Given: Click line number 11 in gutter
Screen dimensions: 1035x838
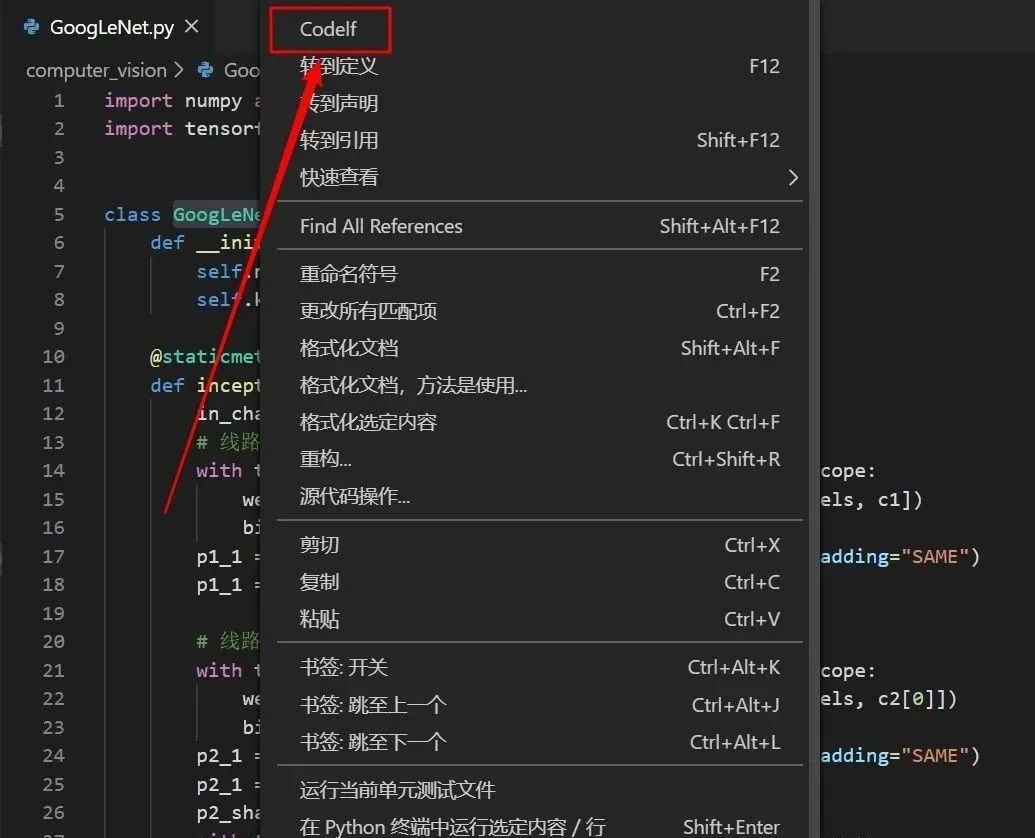Looking at the screenshot, I should click(53, 385).
